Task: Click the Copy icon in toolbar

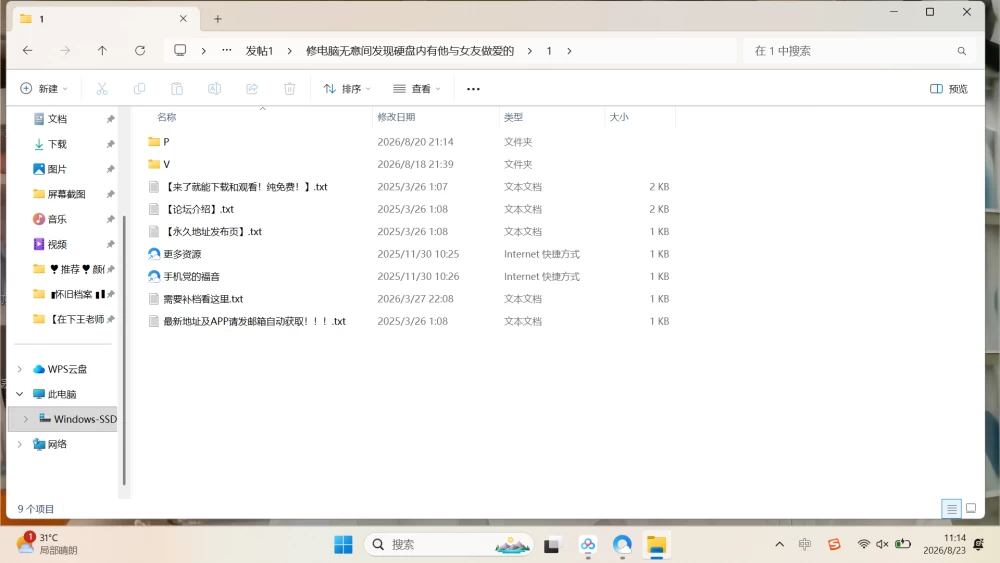Action: click(139, 89)
